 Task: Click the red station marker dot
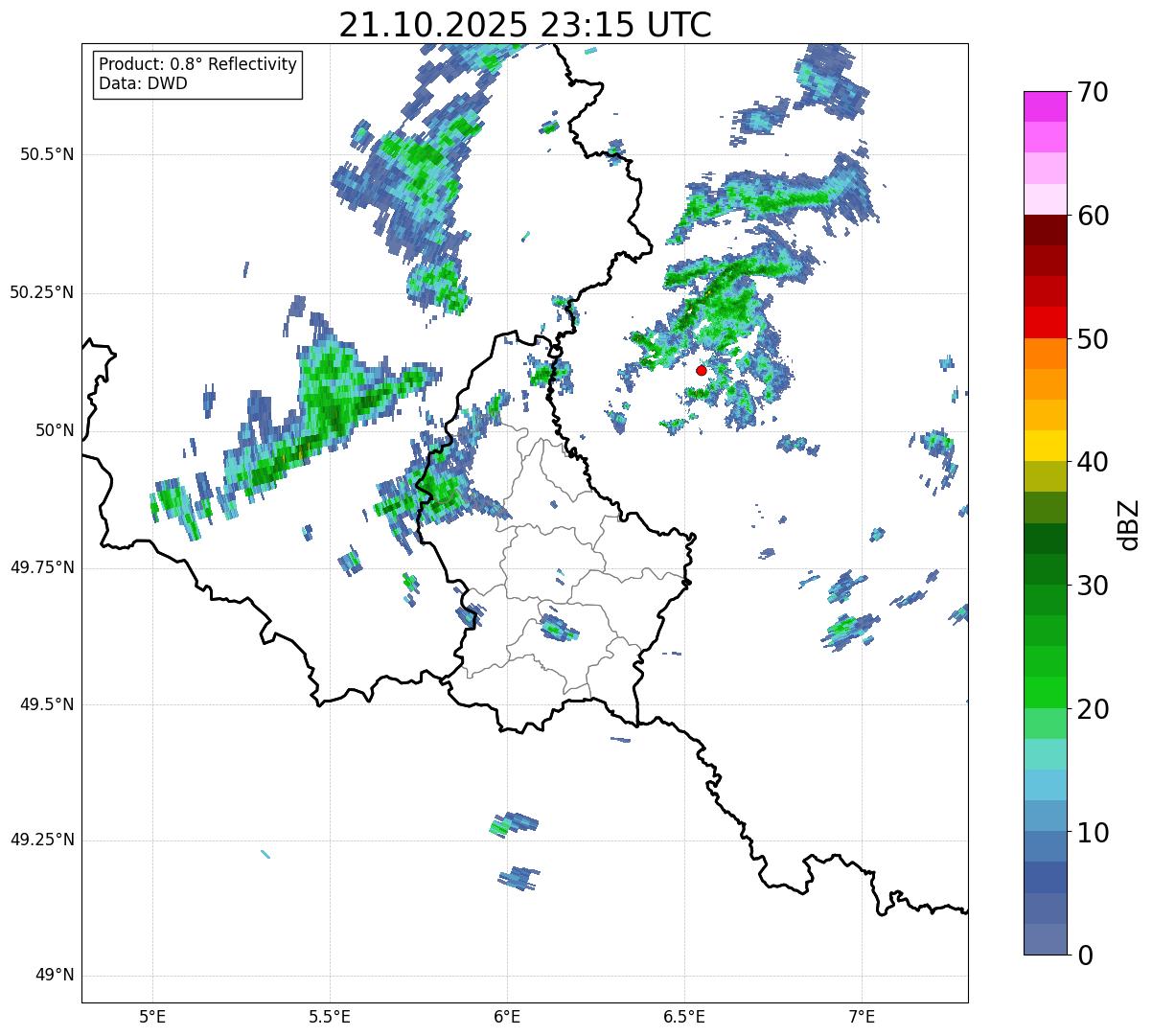coord(701,370)
